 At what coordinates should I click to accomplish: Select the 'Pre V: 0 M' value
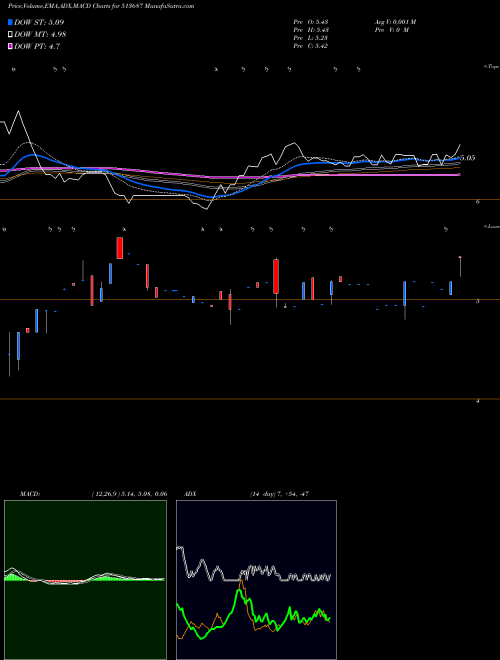pos(391,30)
